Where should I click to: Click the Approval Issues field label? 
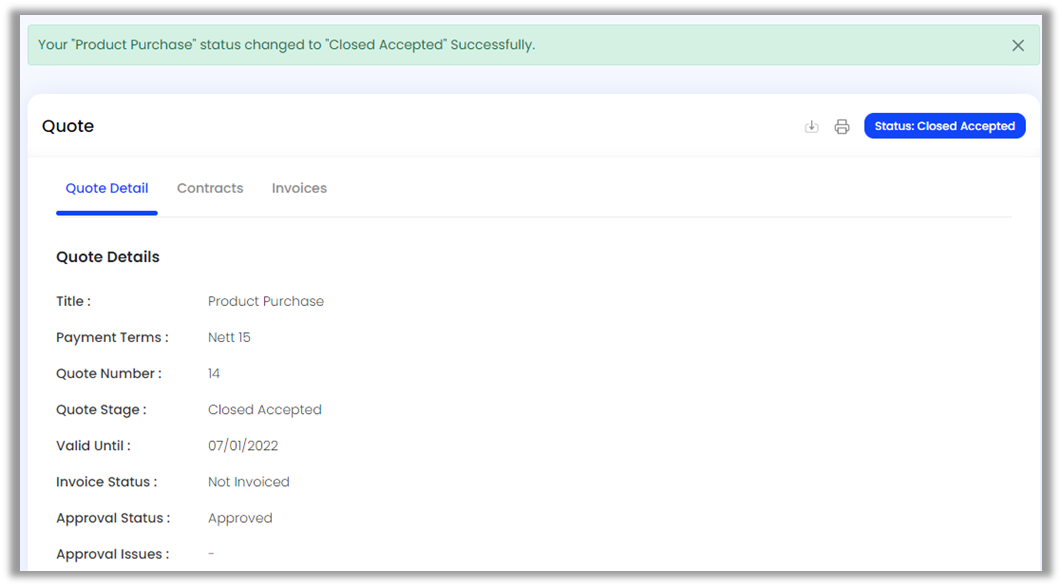pyautogui.click(x=112, y=554)
